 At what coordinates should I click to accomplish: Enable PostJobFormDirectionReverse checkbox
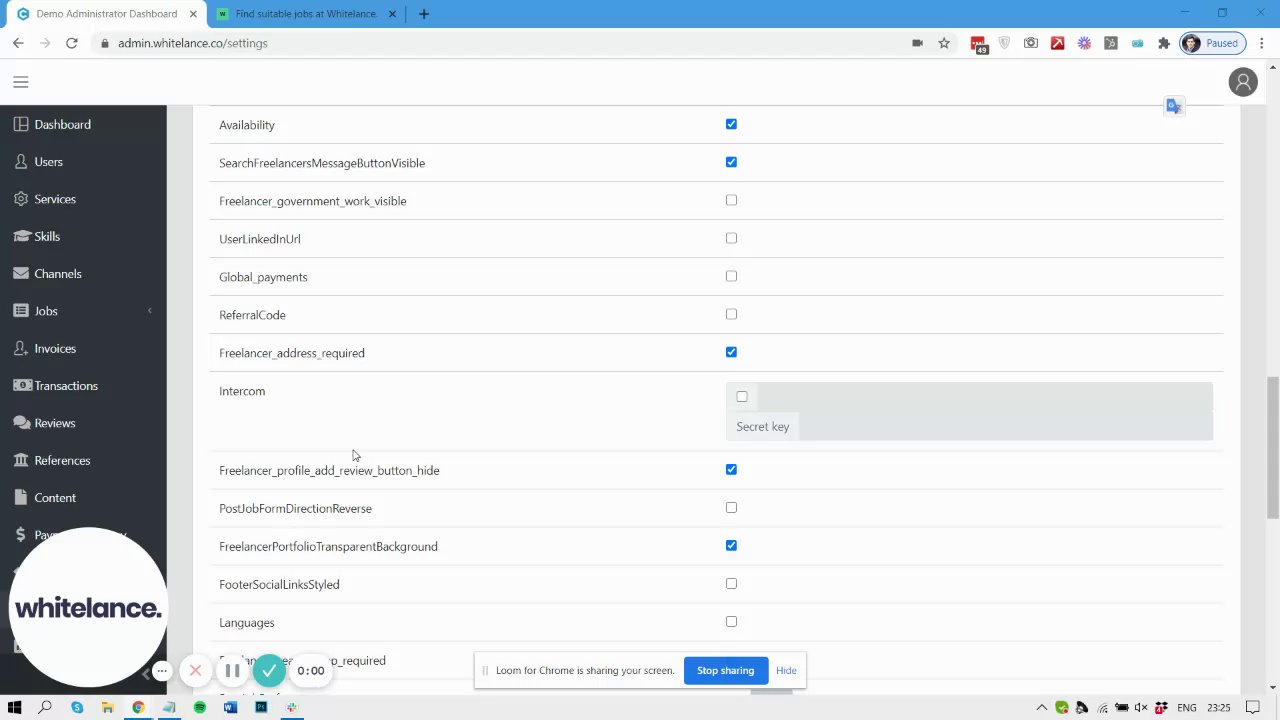click(x=731, y=507)
